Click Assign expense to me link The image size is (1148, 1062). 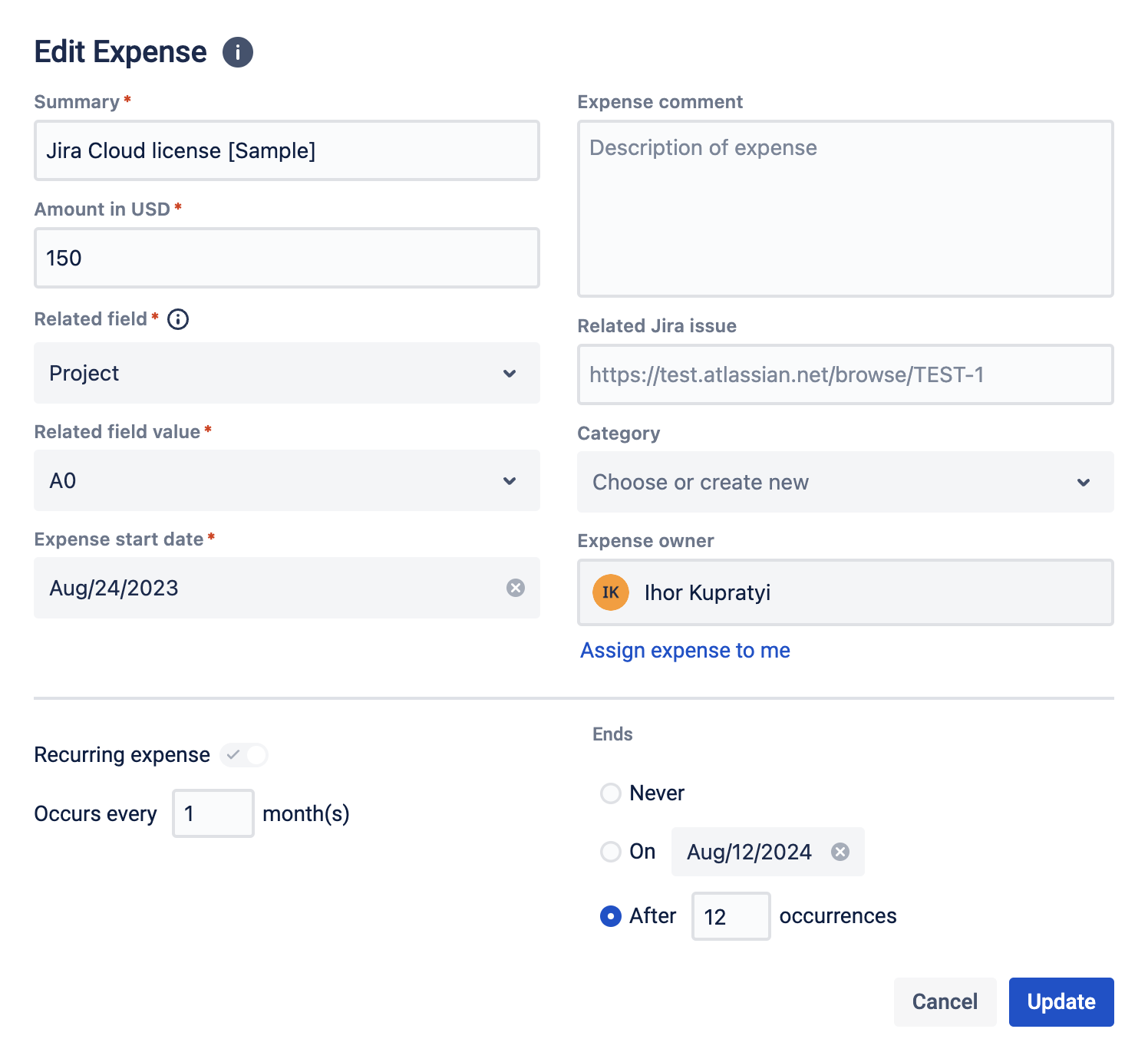[x=685, y=651]
